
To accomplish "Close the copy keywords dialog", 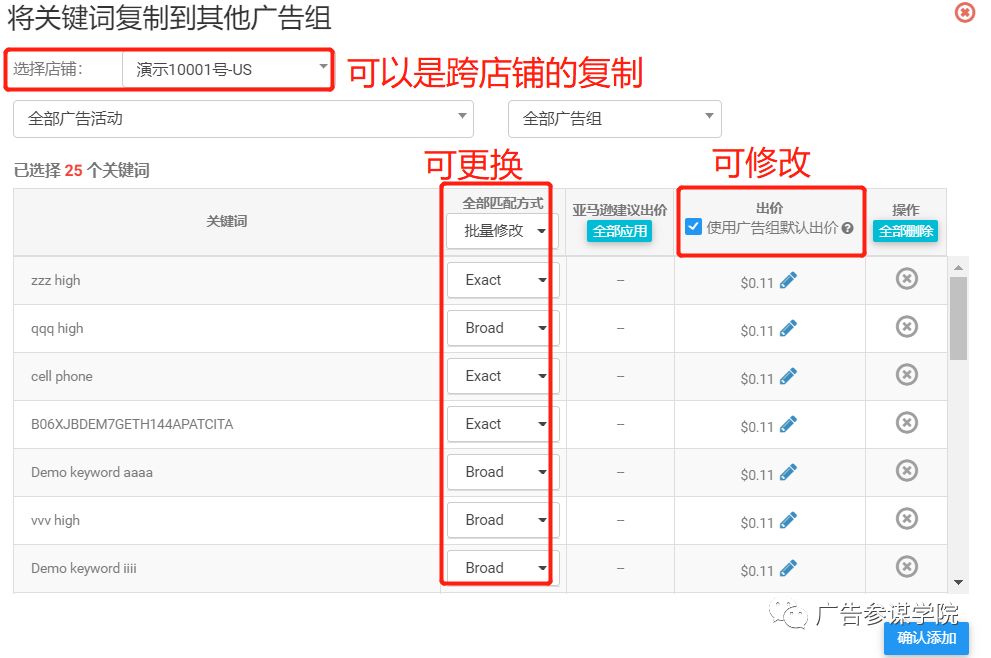I will (965, 12).
